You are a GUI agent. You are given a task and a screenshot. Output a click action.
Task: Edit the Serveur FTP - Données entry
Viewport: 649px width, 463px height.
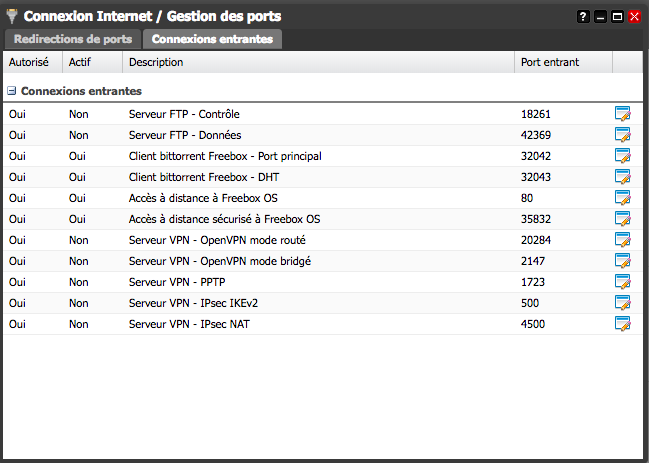click(x=623, y=135)
